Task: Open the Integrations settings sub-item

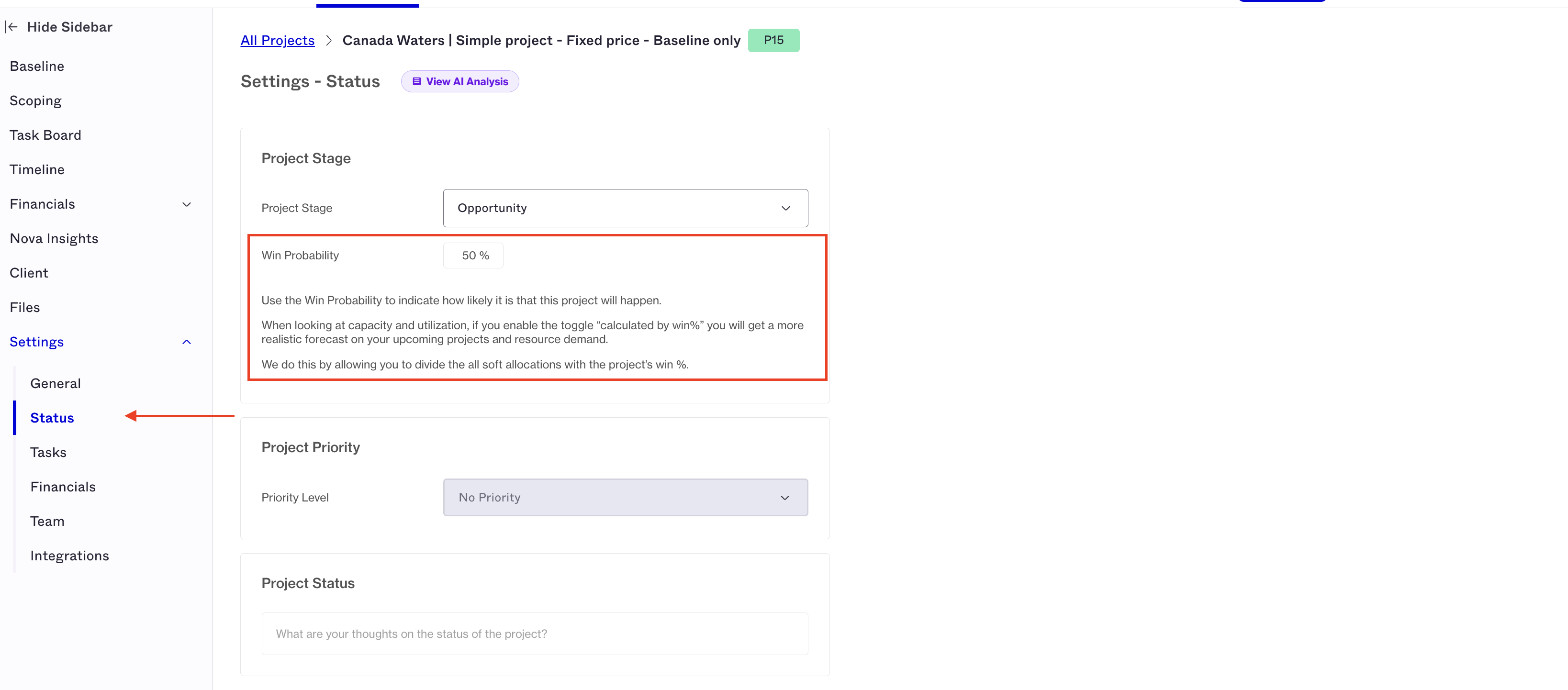Action: [70, 556]
